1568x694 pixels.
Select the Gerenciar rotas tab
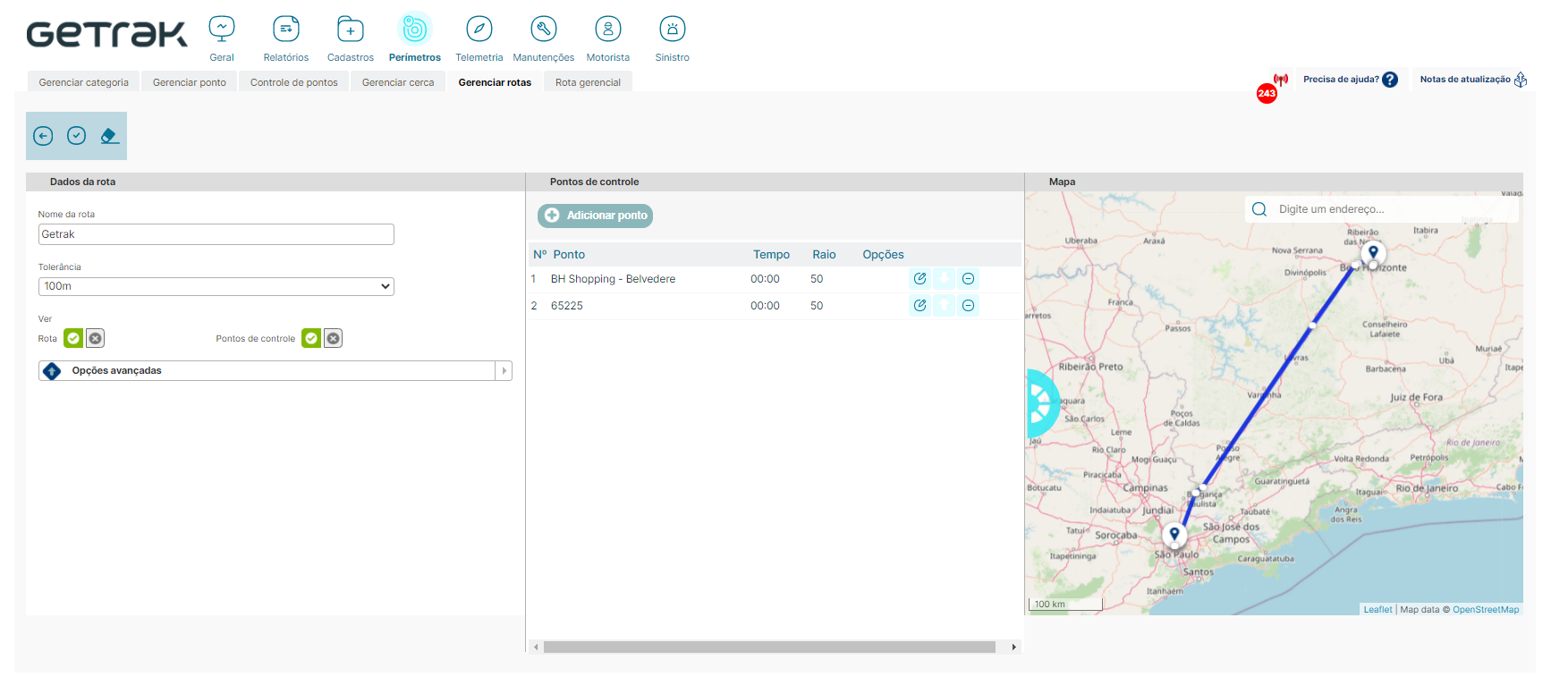[495, 82]
